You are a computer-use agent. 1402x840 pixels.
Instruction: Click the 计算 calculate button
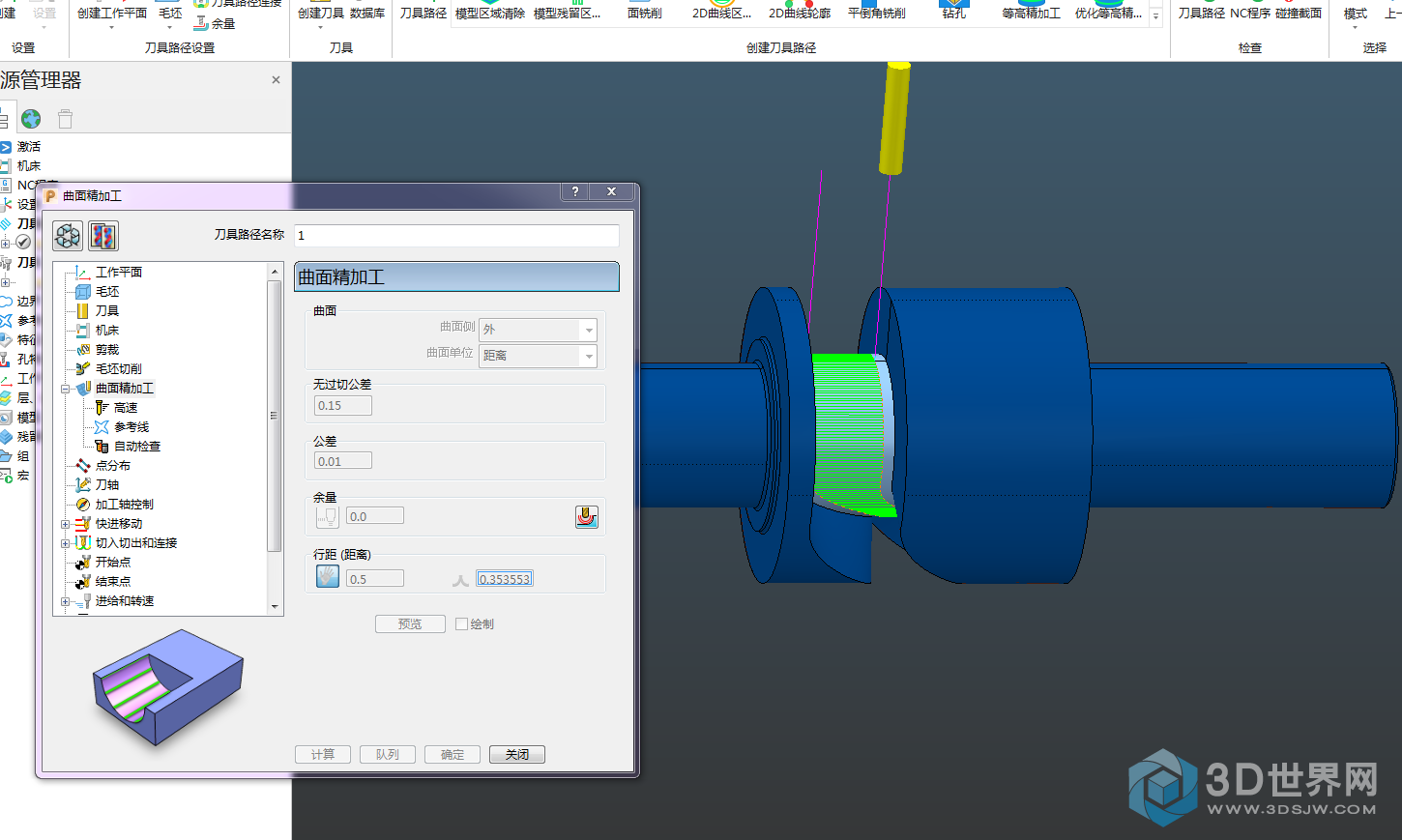click(x=323, y=755)
